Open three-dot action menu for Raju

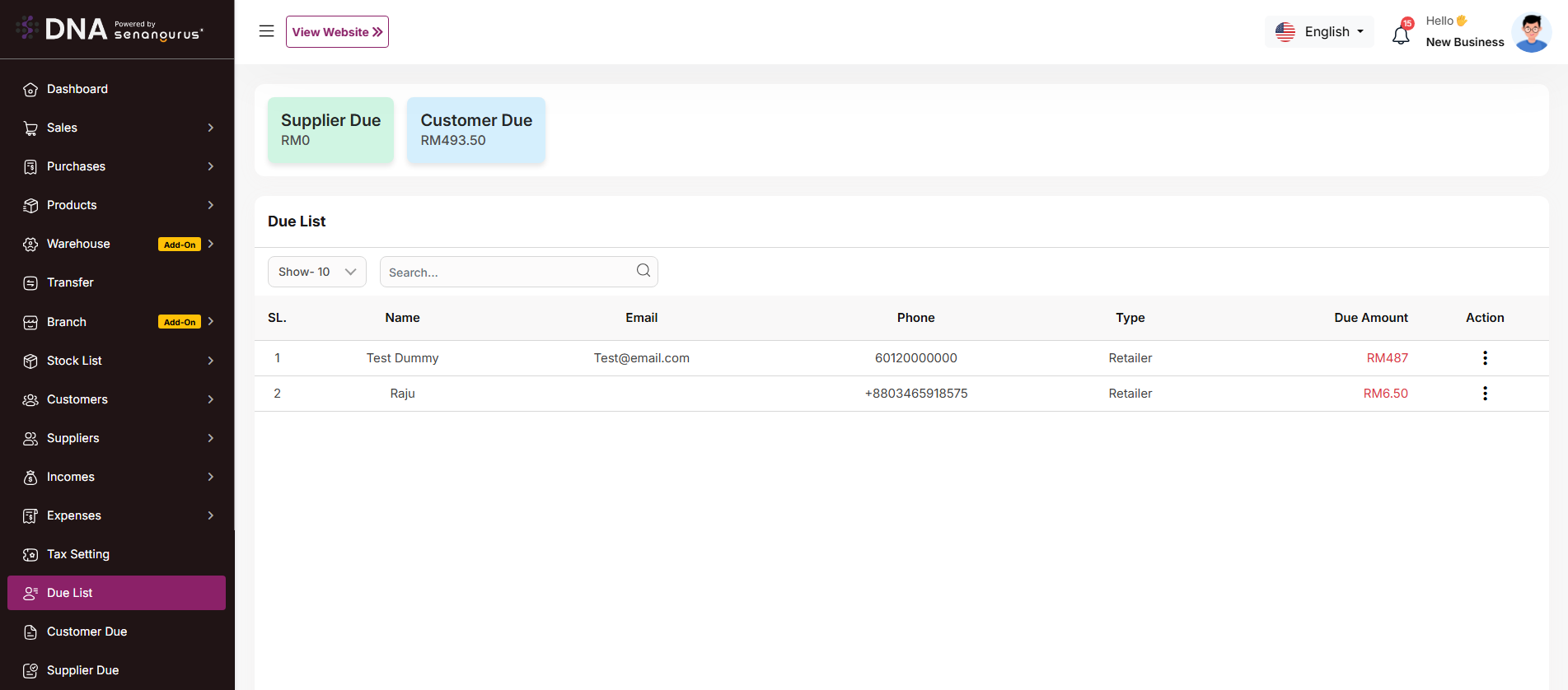click(x=1485, y=394)
